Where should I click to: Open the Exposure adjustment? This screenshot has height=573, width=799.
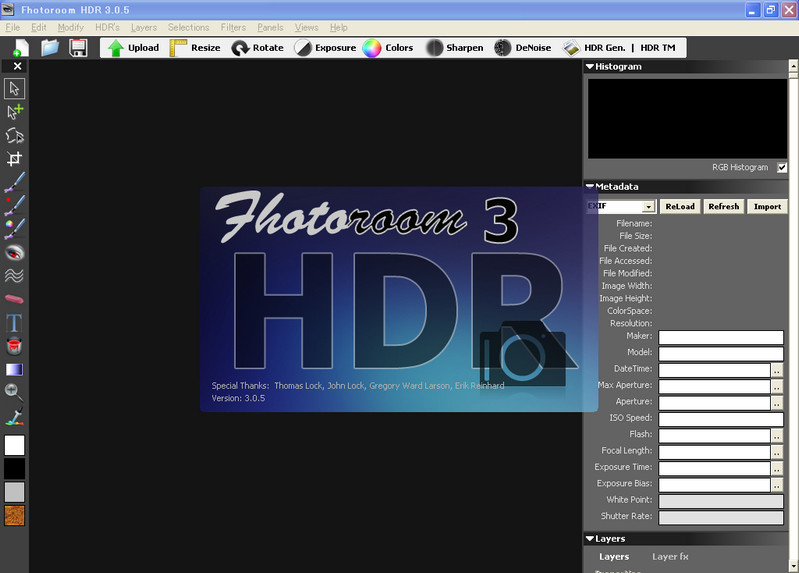click(x=325, y=48)
